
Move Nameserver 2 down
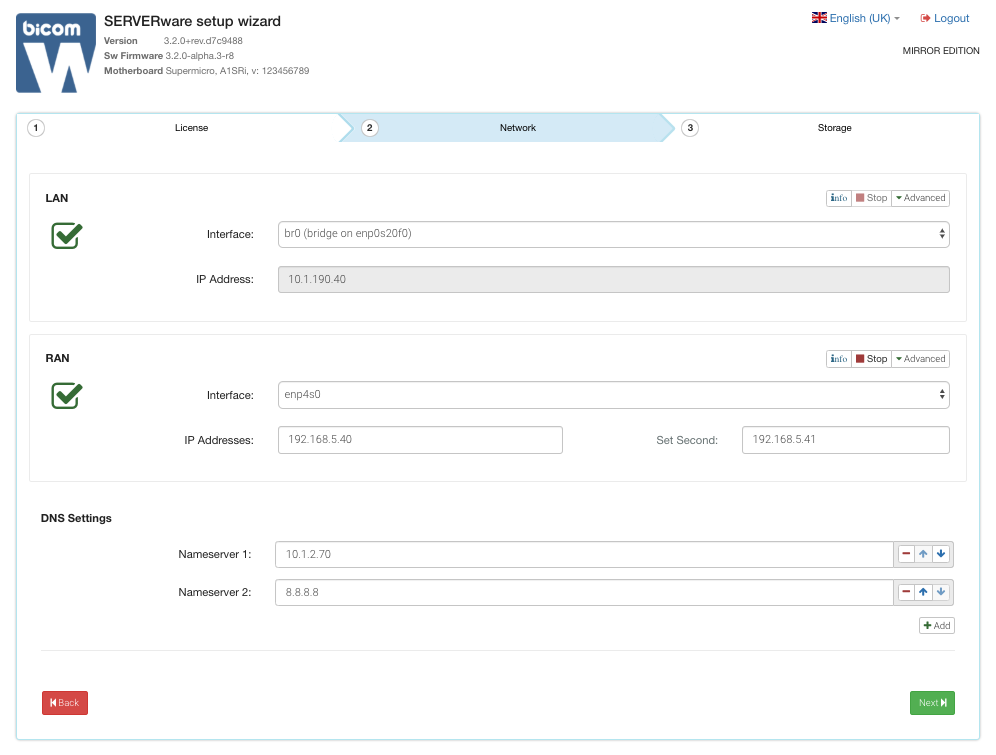tap(941, 592)
